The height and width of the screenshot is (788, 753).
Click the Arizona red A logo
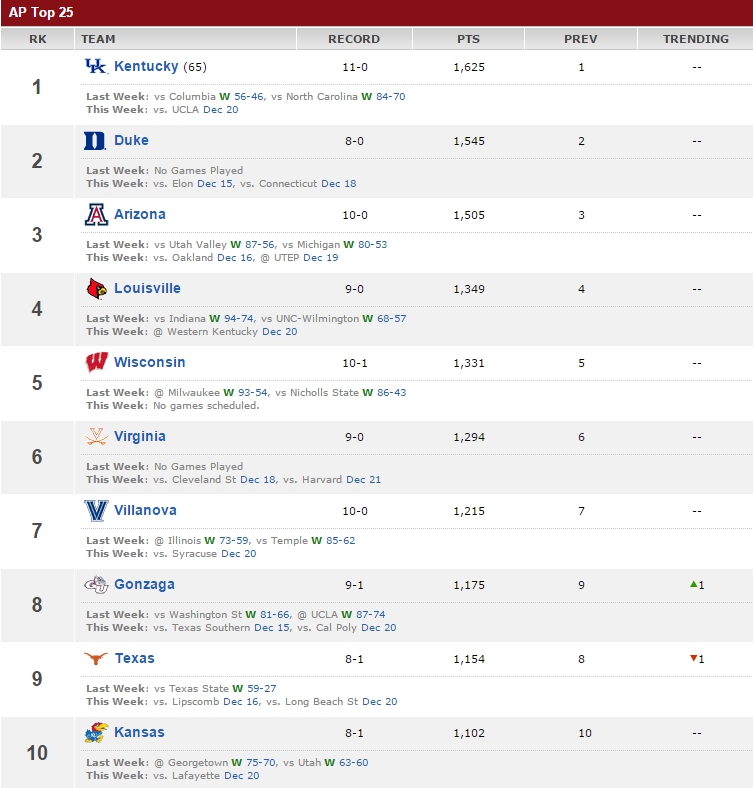click(96, 214)
